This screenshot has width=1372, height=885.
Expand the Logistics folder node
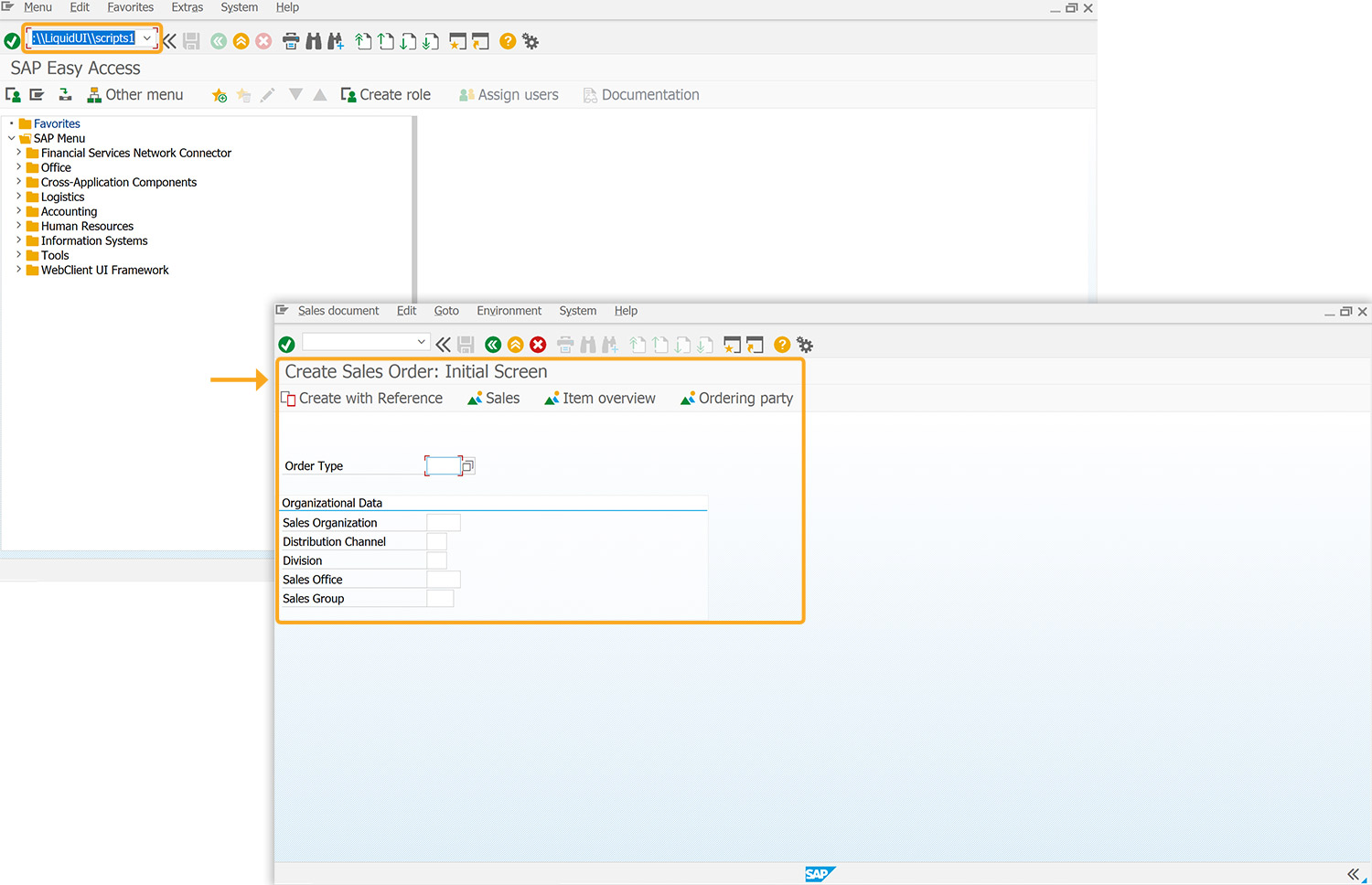(x=18, y=197)
